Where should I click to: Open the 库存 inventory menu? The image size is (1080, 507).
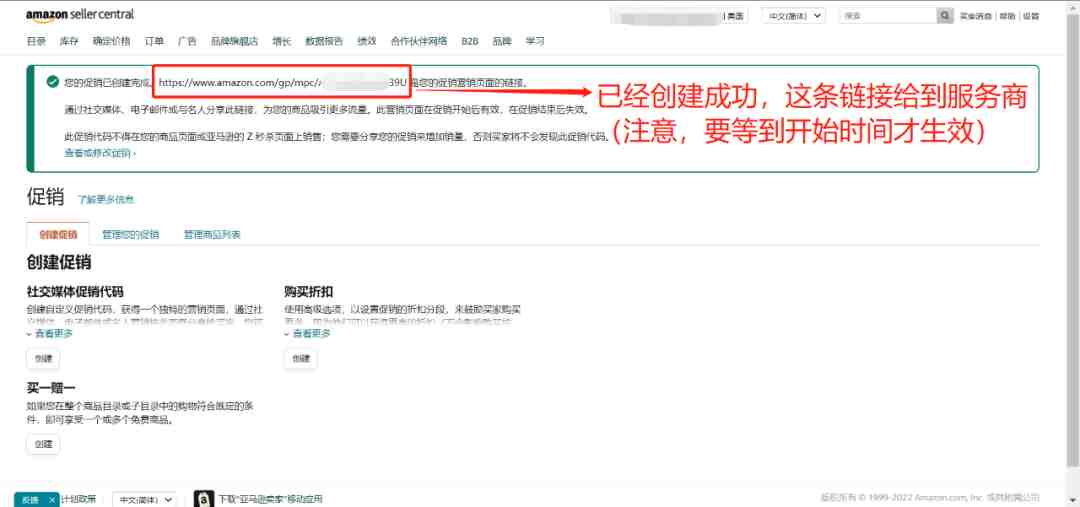point(69,41)
